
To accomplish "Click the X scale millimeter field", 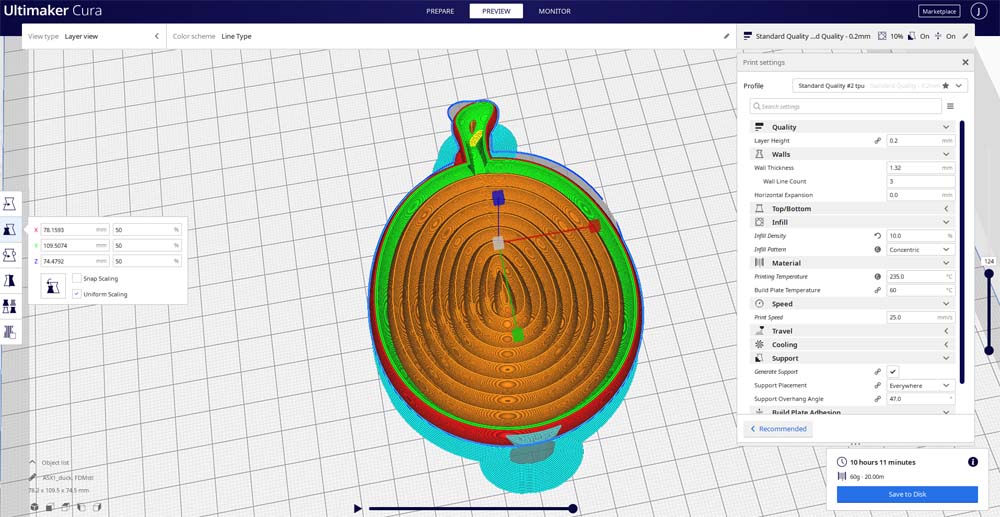I will pos(75,229).
